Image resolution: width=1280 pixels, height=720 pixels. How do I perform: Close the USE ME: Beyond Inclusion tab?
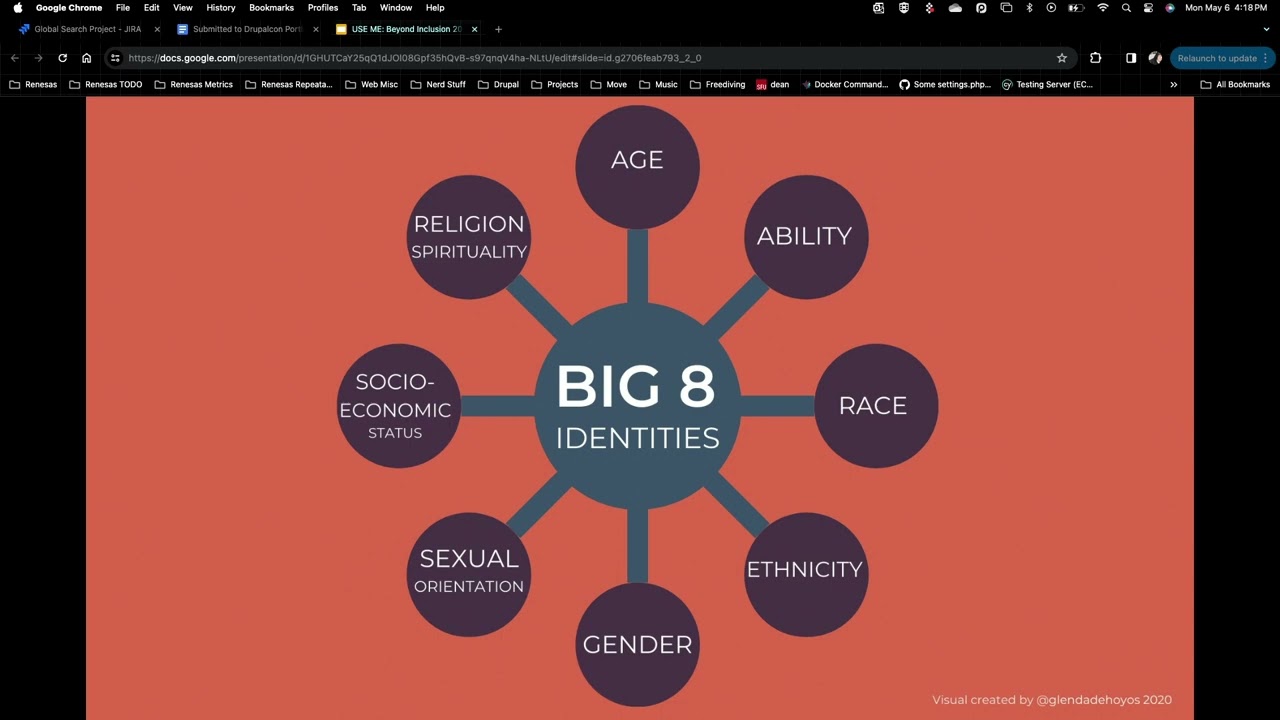click(x=474, y=29)
